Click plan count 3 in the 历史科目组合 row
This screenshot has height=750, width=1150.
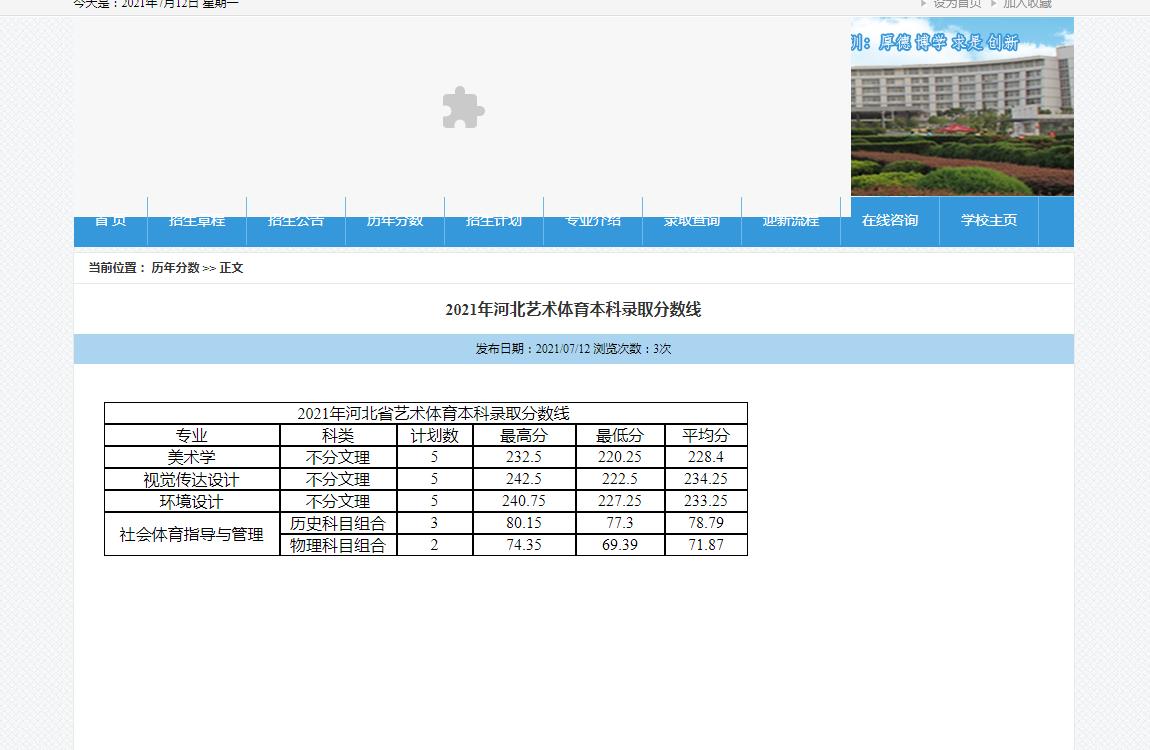tap(435, 523)
